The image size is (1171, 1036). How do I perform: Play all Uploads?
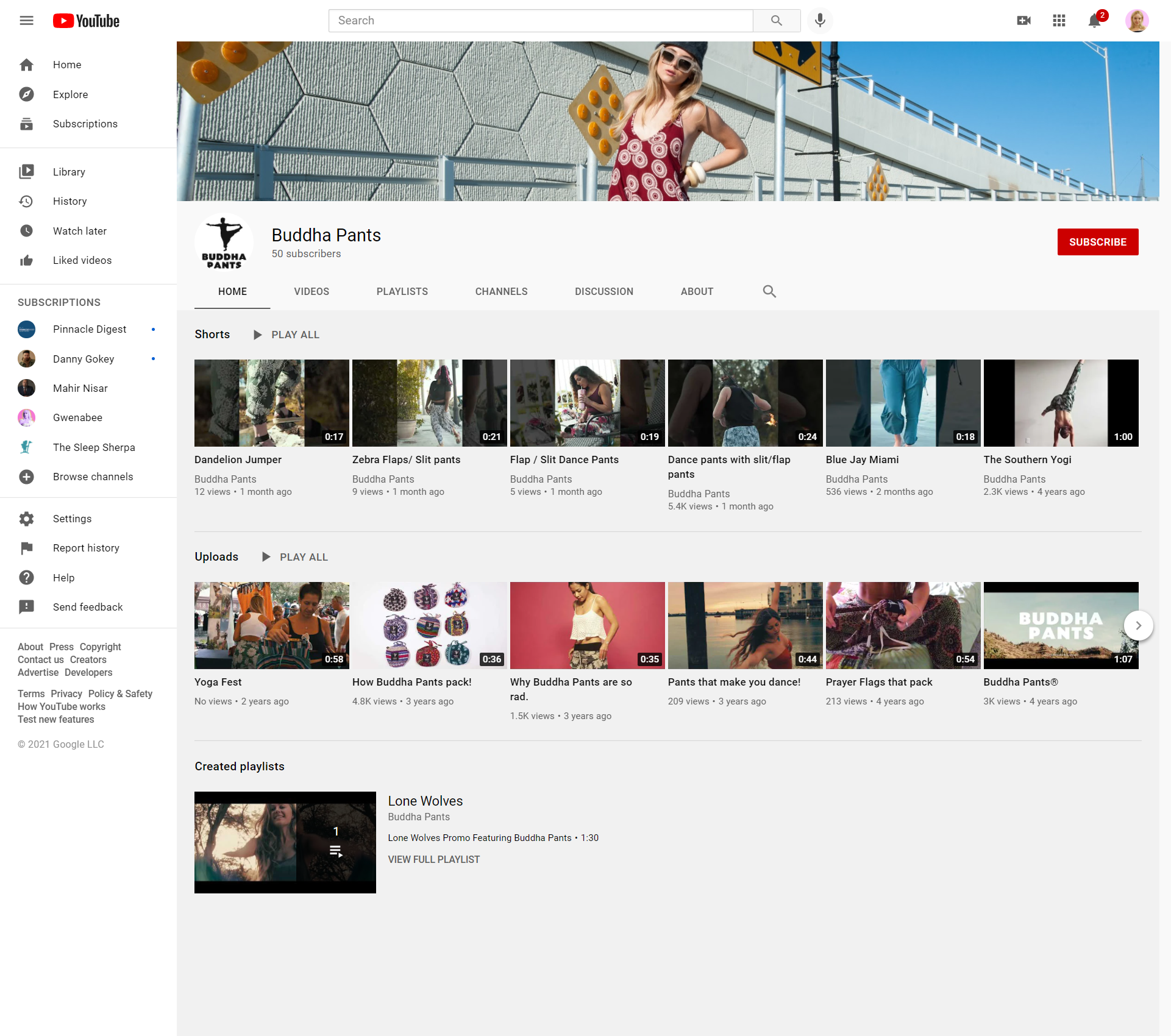[x=295, y=557]
